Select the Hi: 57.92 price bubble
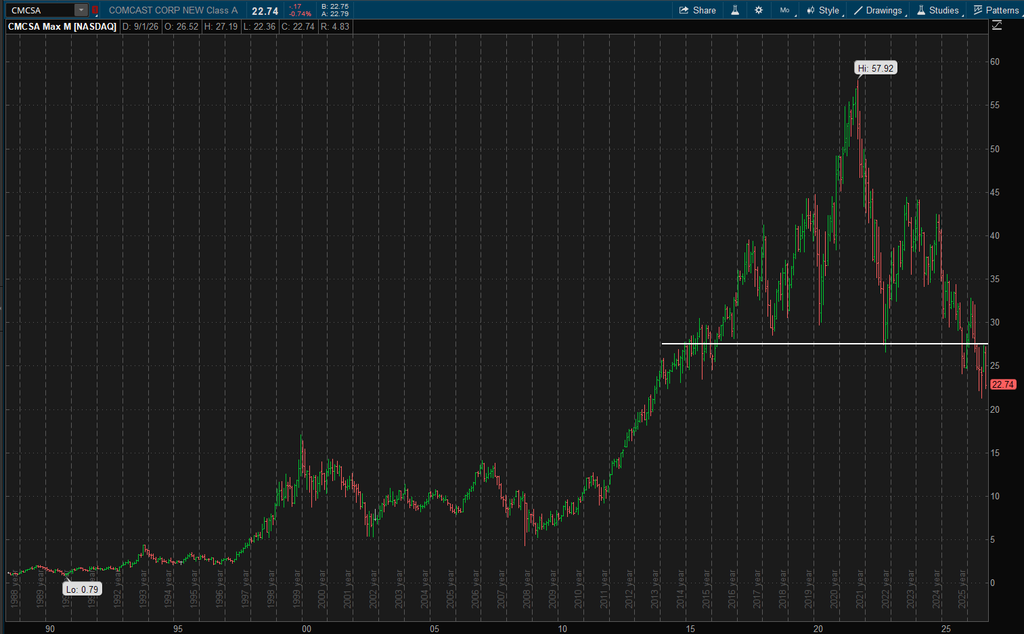The width and height of the screenshot is (1024, 634). pyautogui.click(x=875, y=68)
